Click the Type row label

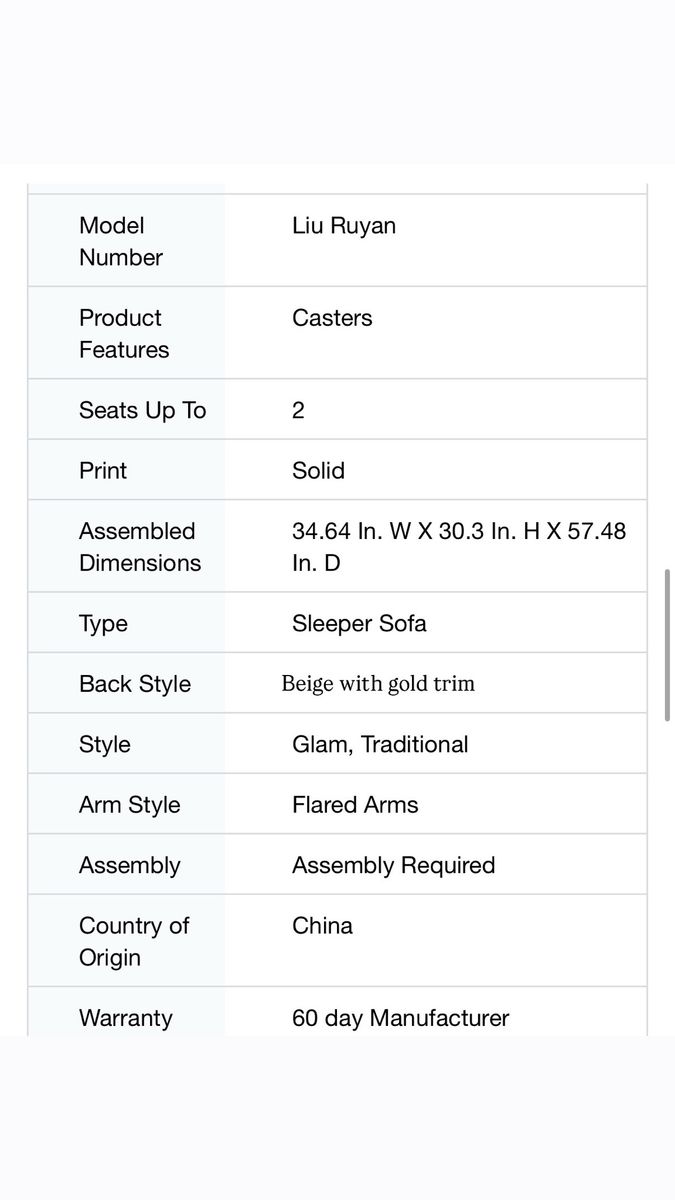(103, 624)
